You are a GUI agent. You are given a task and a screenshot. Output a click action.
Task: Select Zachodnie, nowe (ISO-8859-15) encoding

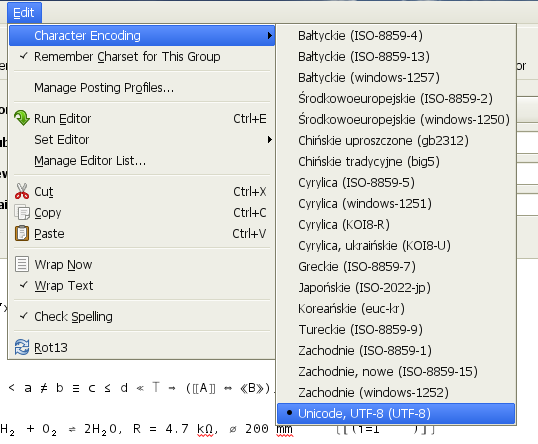[396, 371]
